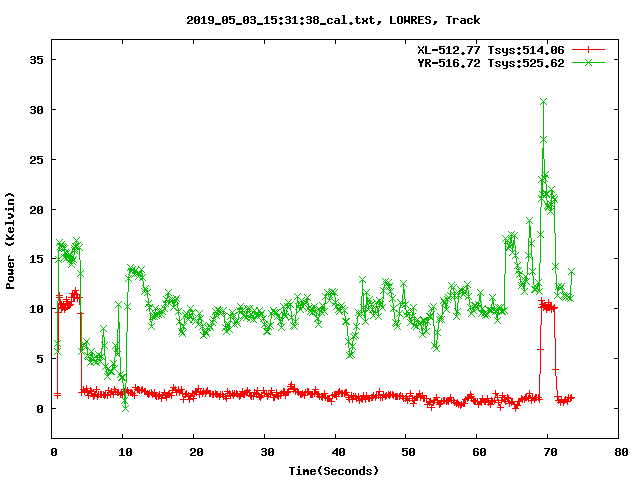Click the green line sample in the legend
The image size is (640, 480).
tap(588, 62)
